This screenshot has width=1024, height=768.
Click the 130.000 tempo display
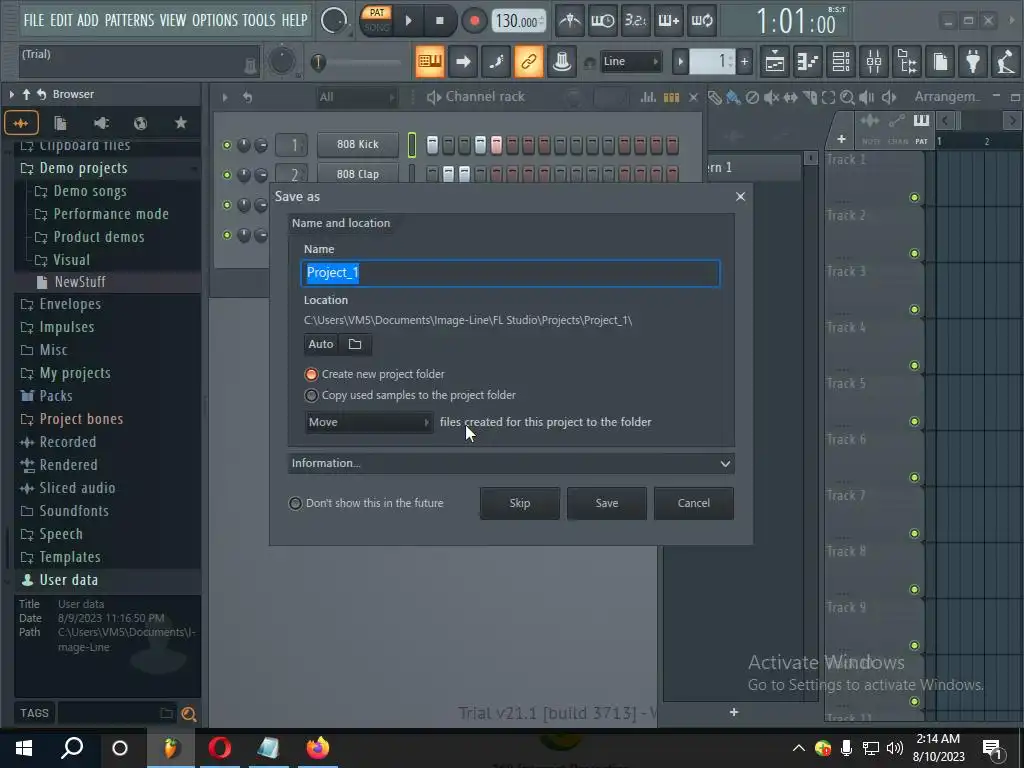click(519, 21)
